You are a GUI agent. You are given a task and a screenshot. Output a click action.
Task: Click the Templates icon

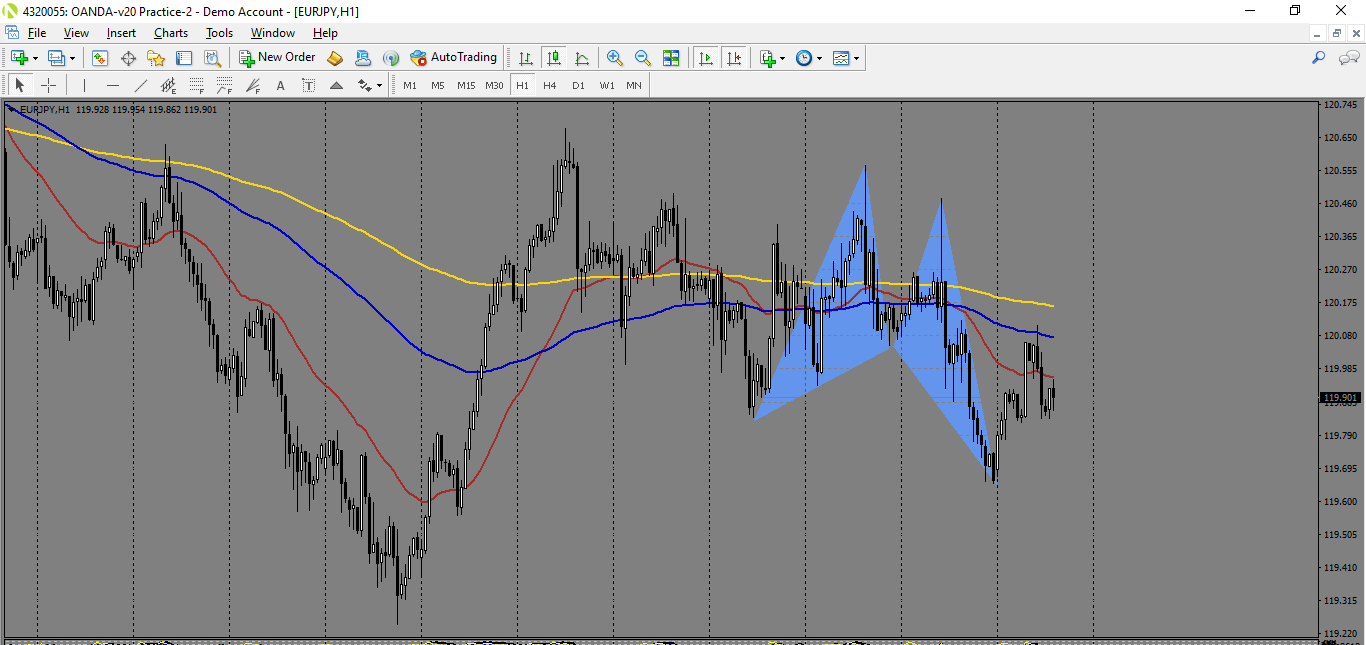(x=841, y=58)
